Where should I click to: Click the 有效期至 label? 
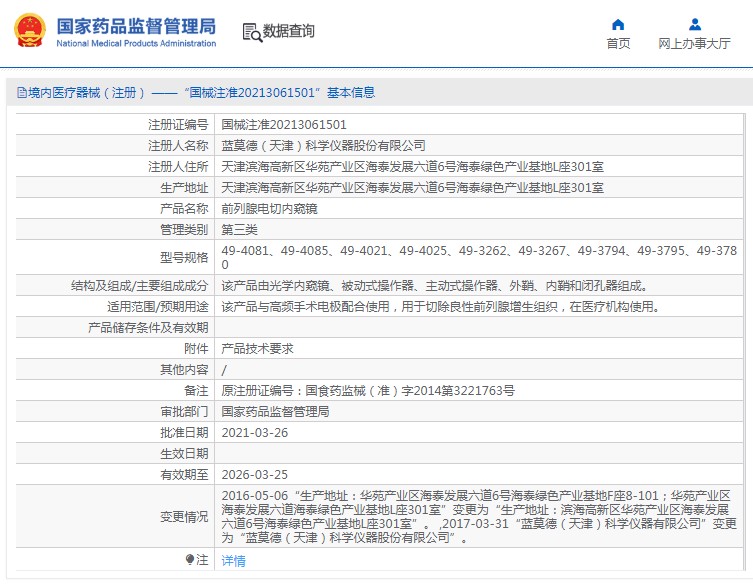pos(184,474)
